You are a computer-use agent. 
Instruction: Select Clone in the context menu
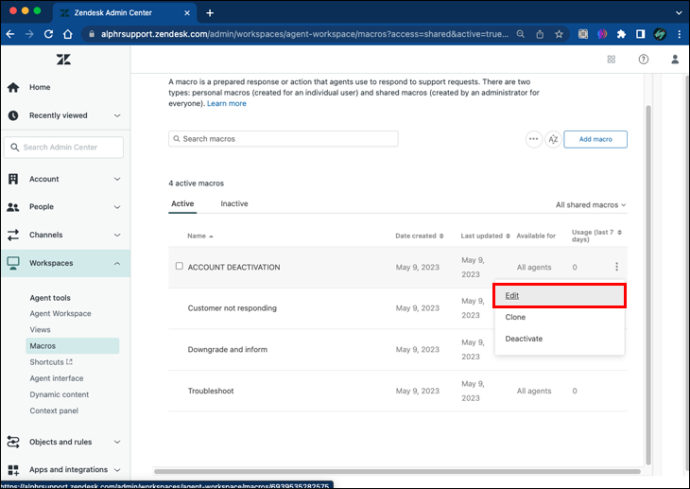[559, 317]
